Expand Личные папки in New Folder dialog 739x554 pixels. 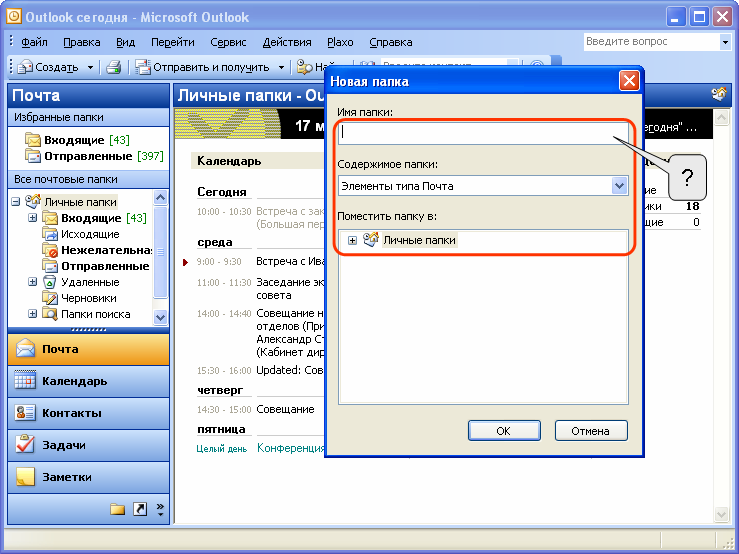coord(352,240)
